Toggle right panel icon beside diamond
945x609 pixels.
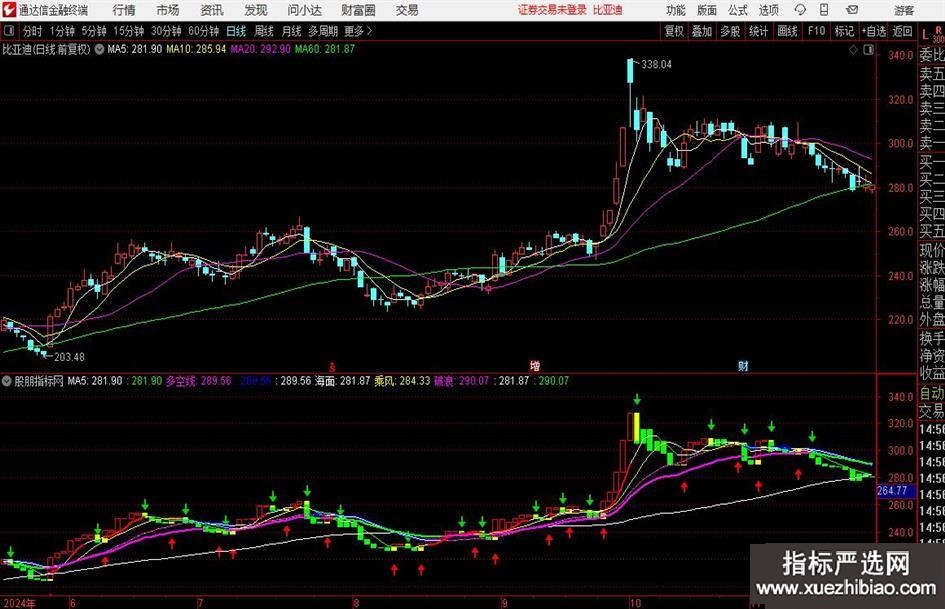pos(868,50)
